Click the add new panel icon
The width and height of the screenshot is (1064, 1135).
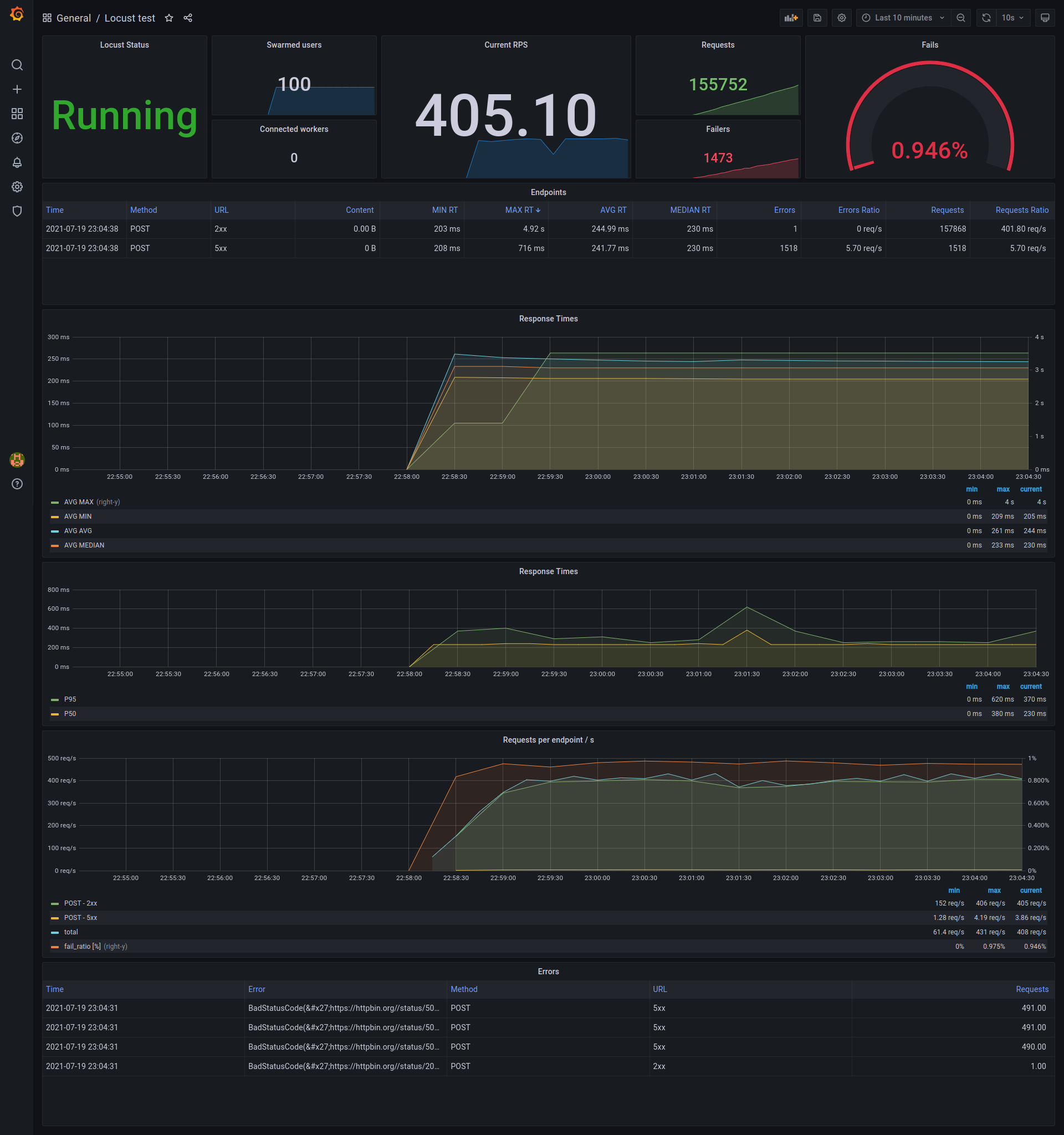point(794,18)
